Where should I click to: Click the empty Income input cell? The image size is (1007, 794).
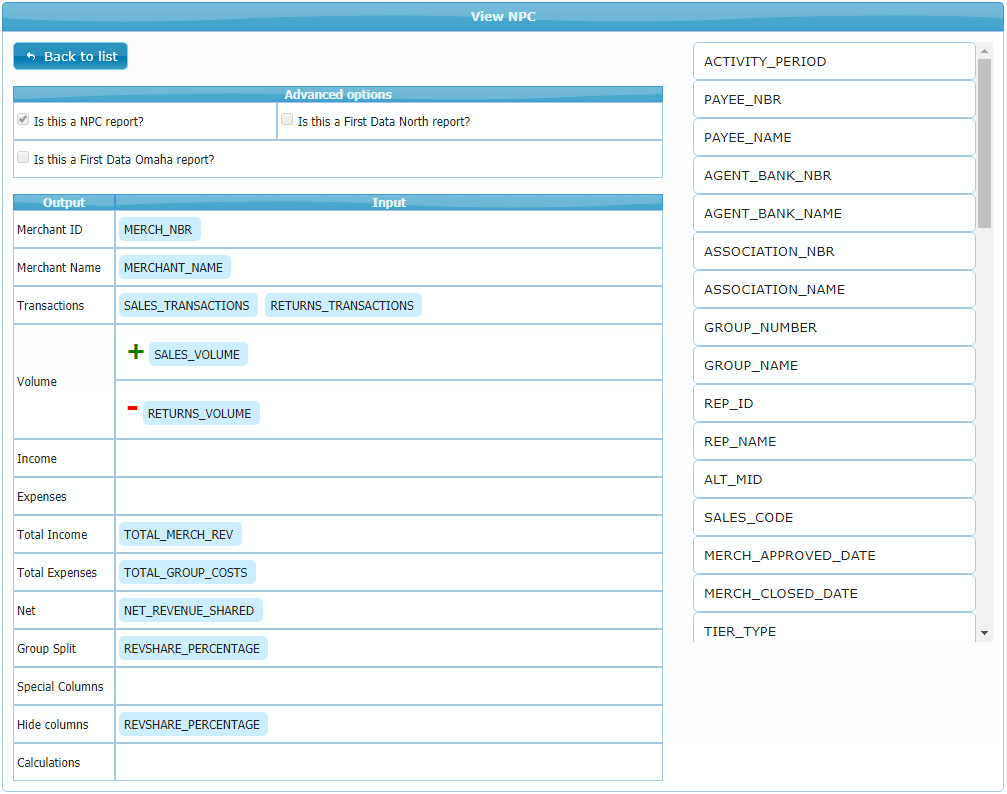(388, 459)
